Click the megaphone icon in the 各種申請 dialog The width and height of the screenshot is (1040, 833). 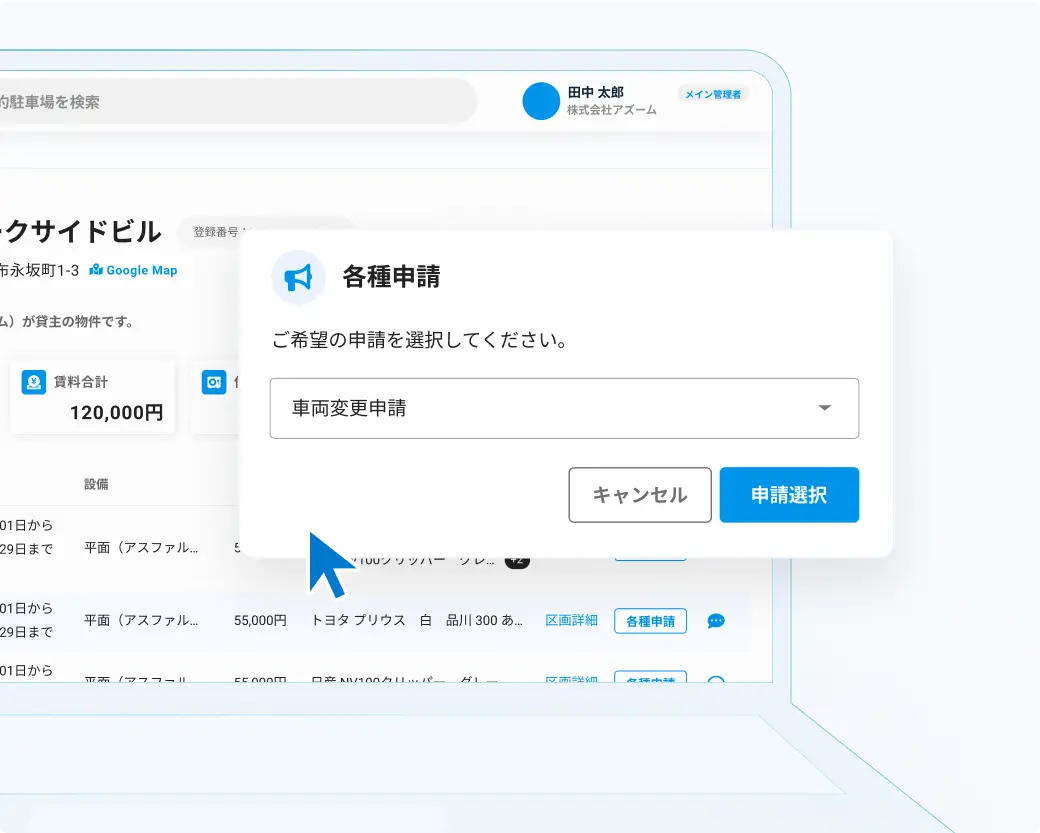click(x=298, y=277)
